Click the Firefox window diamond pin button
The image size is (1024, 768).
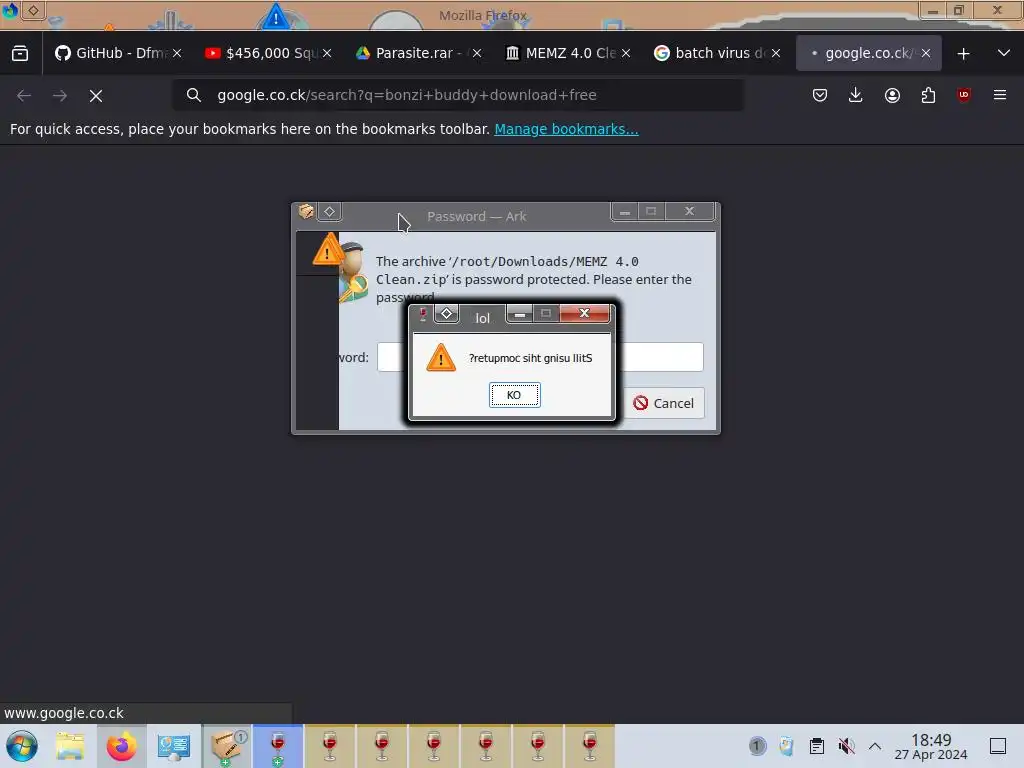[x=33, y=10]
